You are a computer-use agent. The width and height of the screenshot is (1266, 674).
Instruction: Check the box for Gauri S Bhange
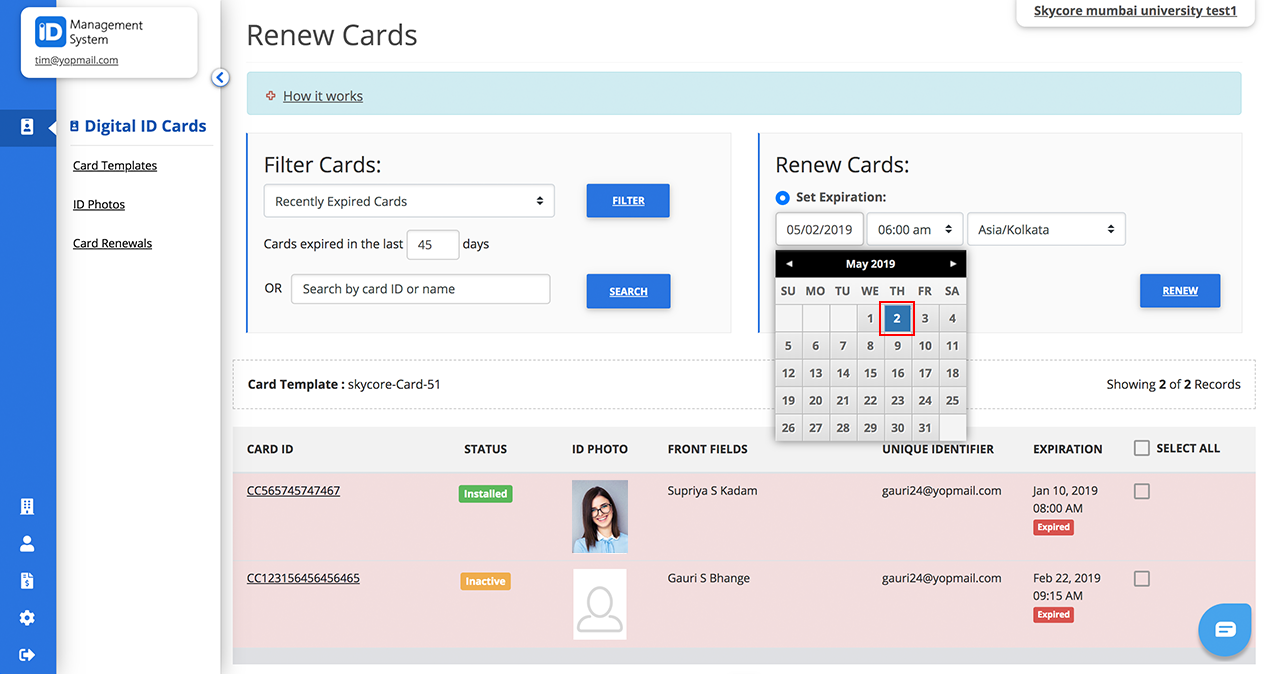point(1142,579)
